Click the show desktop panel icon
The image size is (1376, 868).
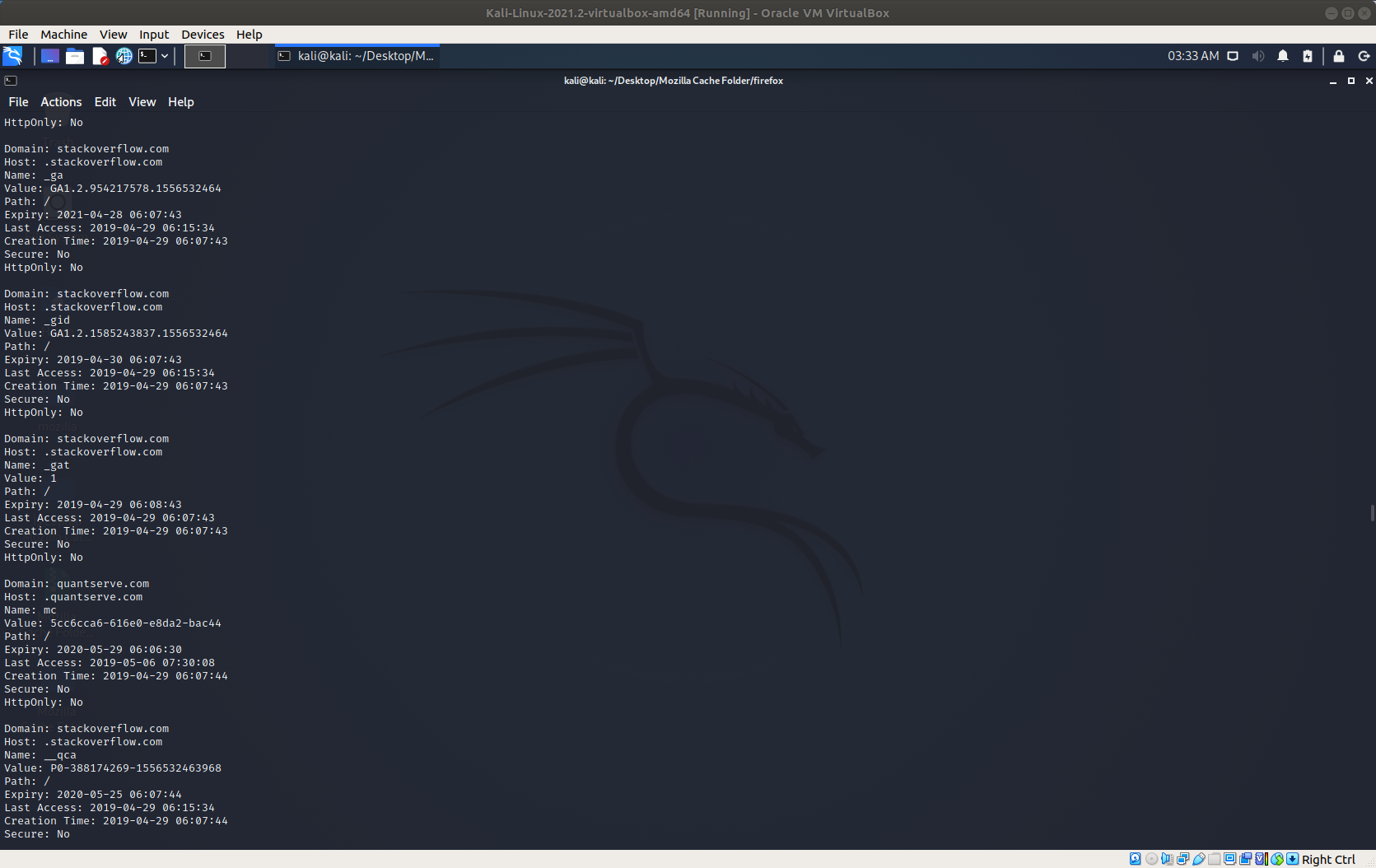[50, 56]
